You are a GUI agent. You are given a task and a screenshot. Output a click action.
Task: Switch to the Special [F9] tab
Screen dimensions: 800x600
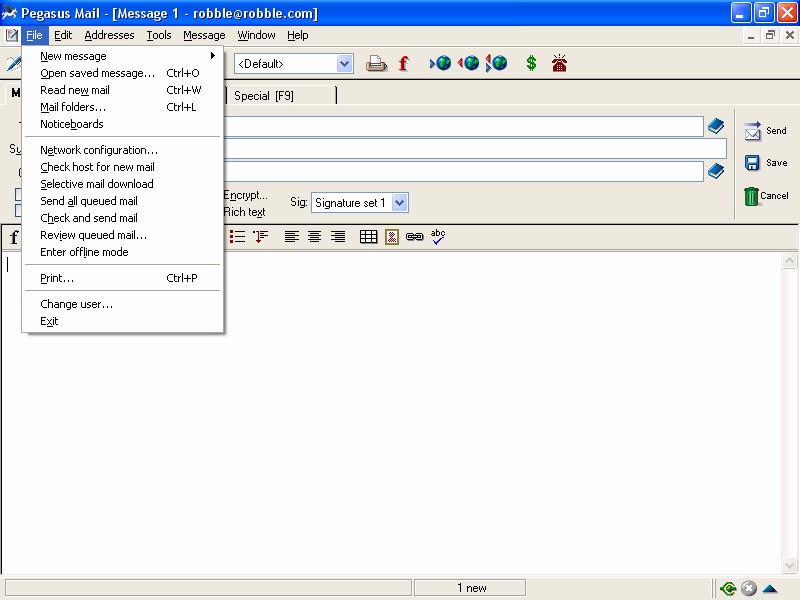click(x=280, y=95)
